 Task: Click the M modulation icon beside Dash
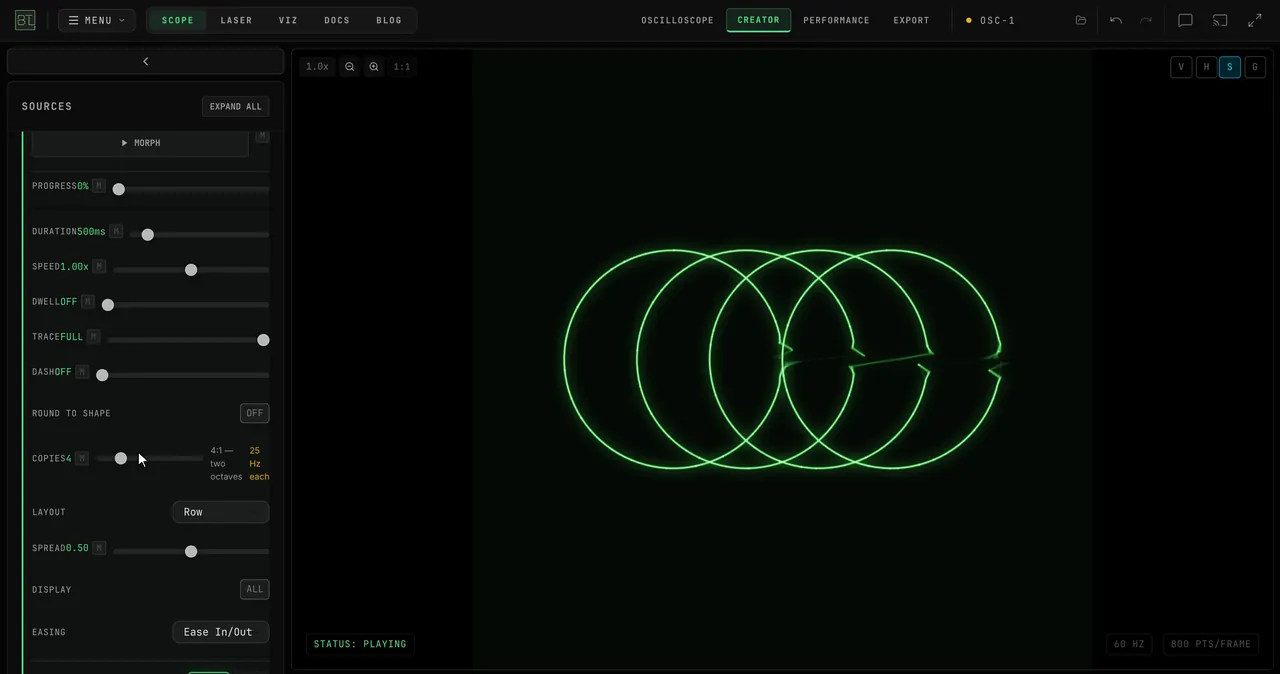pyautogui.click(x=82, y=372)
